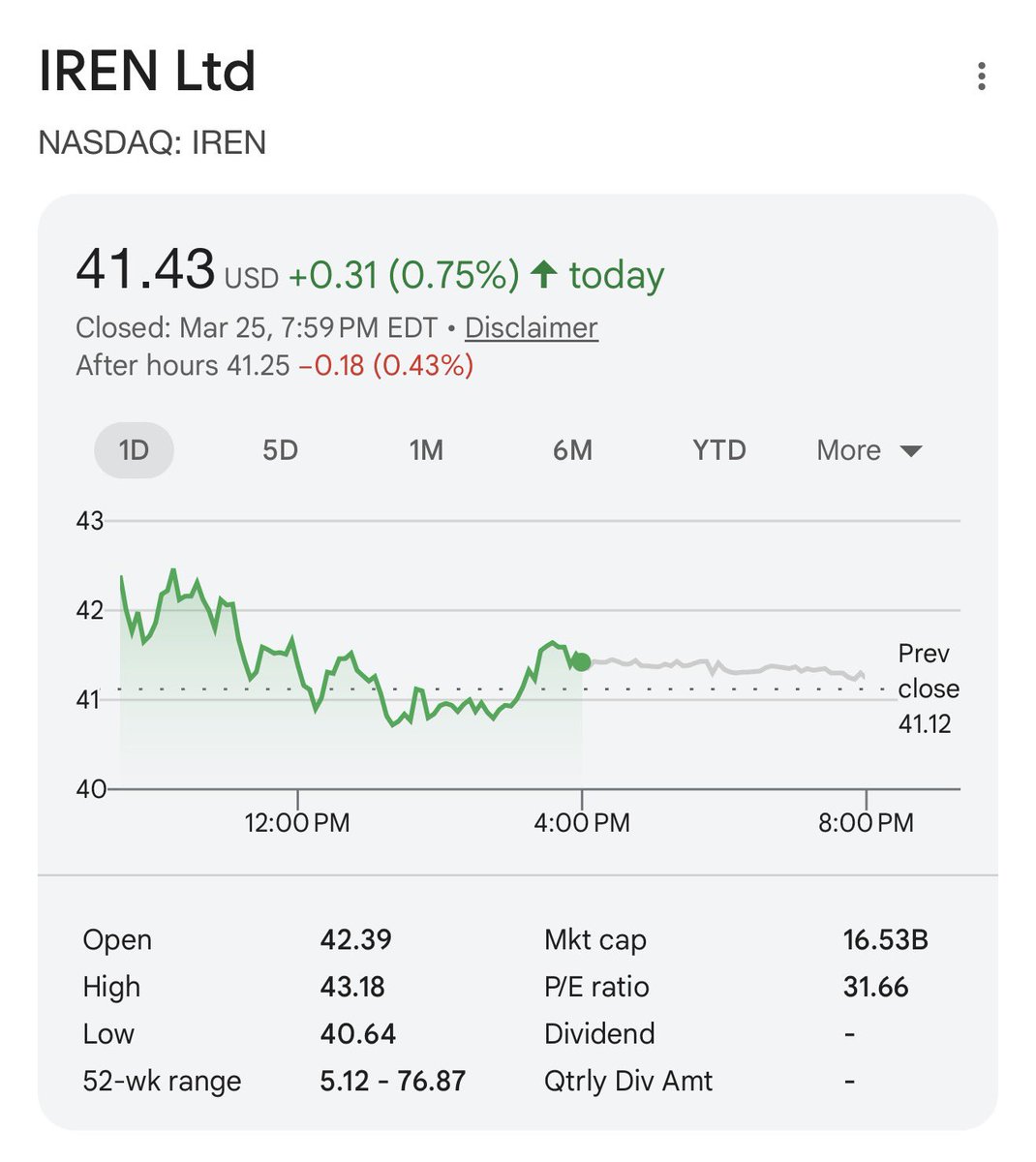Click the IREN Ltd title
Screen dimensions: 1036x1162
click(x=147, y=71)
